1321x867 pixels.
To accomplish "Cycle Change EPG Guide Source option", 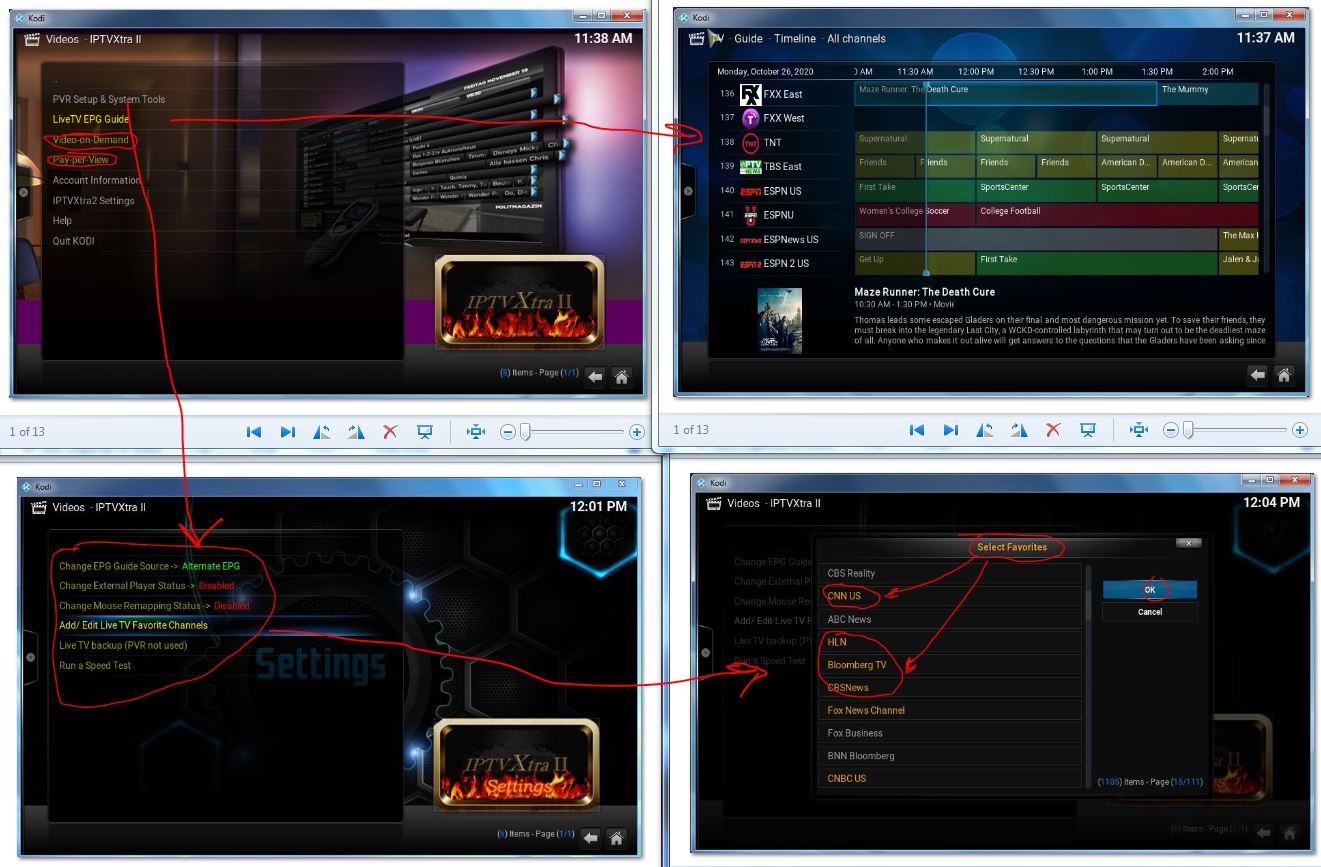I will pyautogui.click(x=149, y=566).
